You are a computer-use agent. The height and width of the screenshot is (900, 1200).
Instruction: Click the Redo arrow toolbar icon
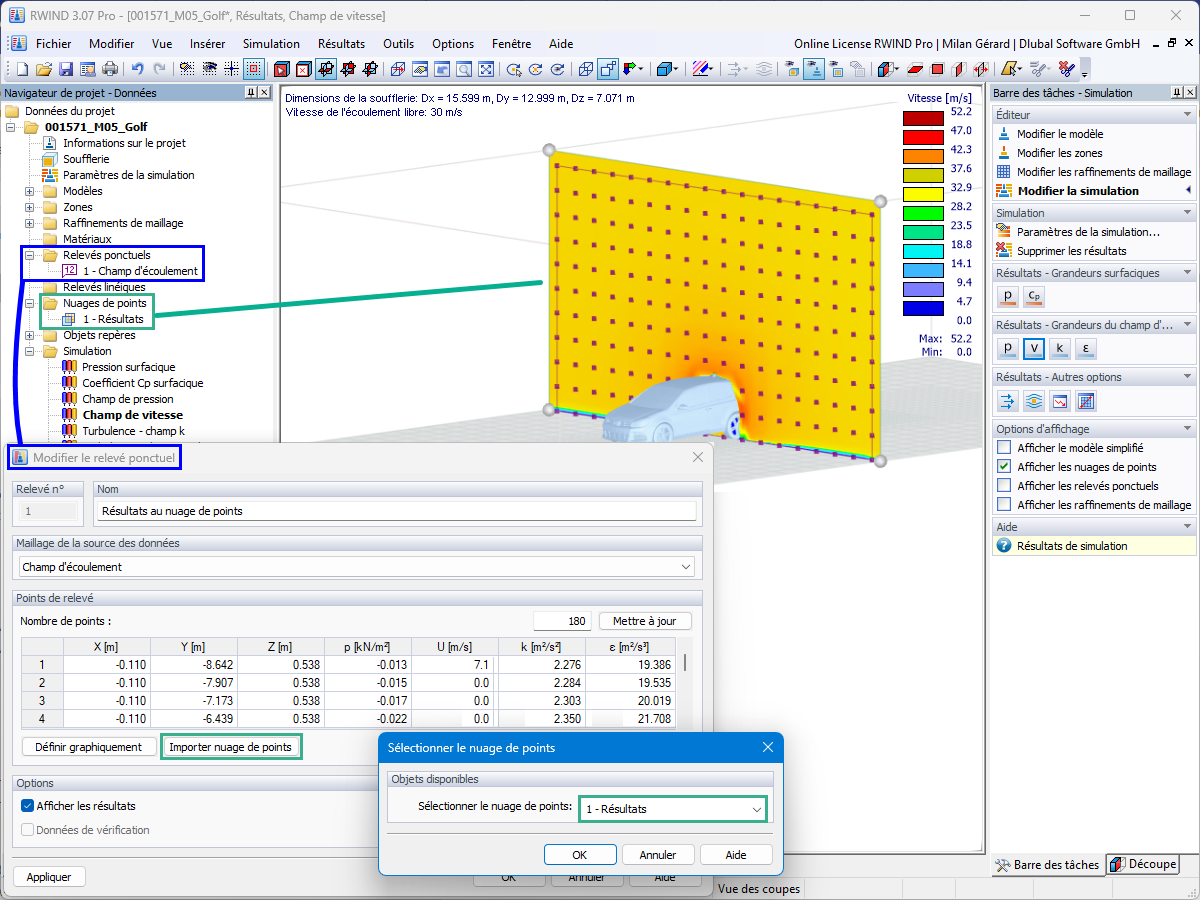coord(159,69)
